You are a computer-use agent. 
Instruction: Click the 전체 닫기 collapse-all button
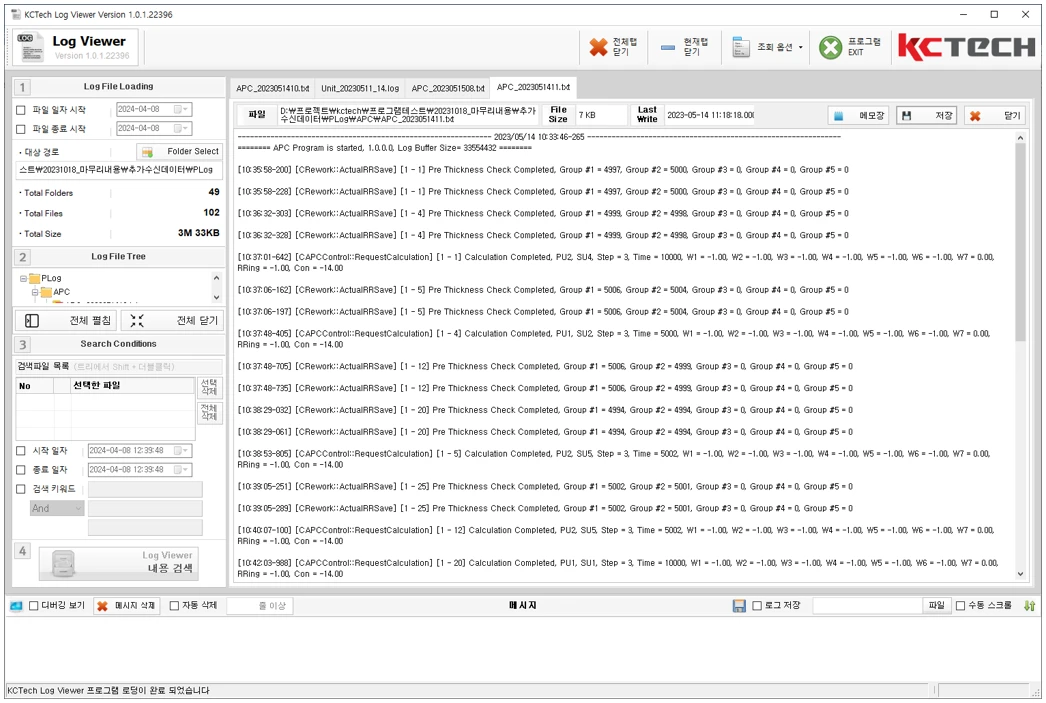(173, 320)
